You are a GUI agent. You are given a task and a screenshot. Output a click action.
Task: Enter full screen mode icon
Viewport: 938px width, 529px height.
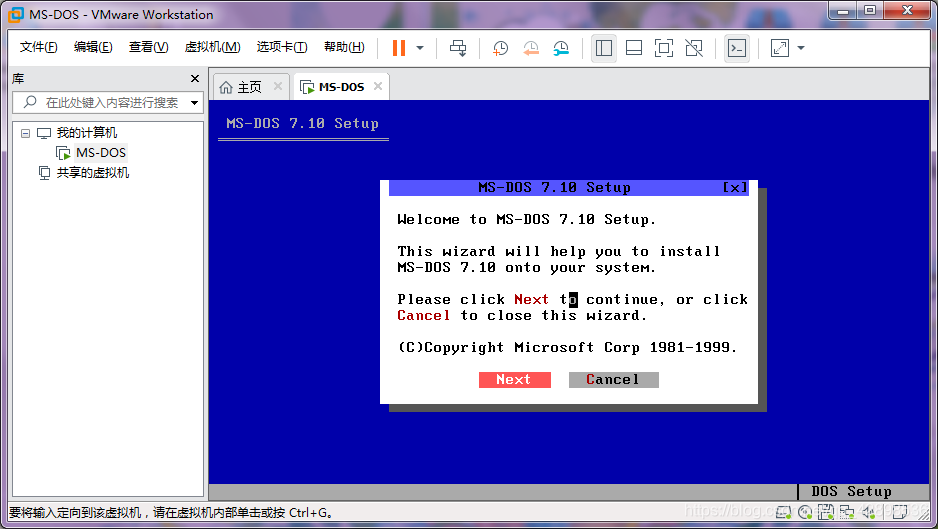pyautogui.click(x=663, y=48)
